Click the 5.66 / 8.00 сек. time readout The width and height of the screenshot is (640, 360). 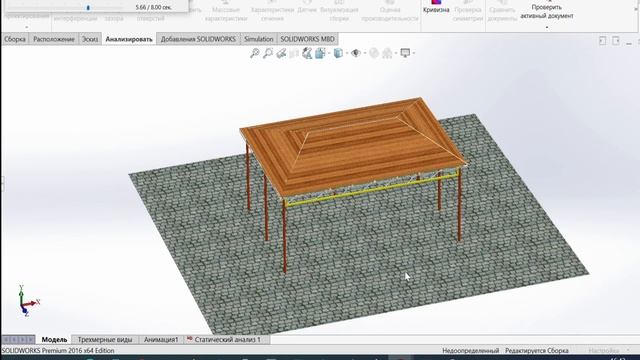coord(153,7)
